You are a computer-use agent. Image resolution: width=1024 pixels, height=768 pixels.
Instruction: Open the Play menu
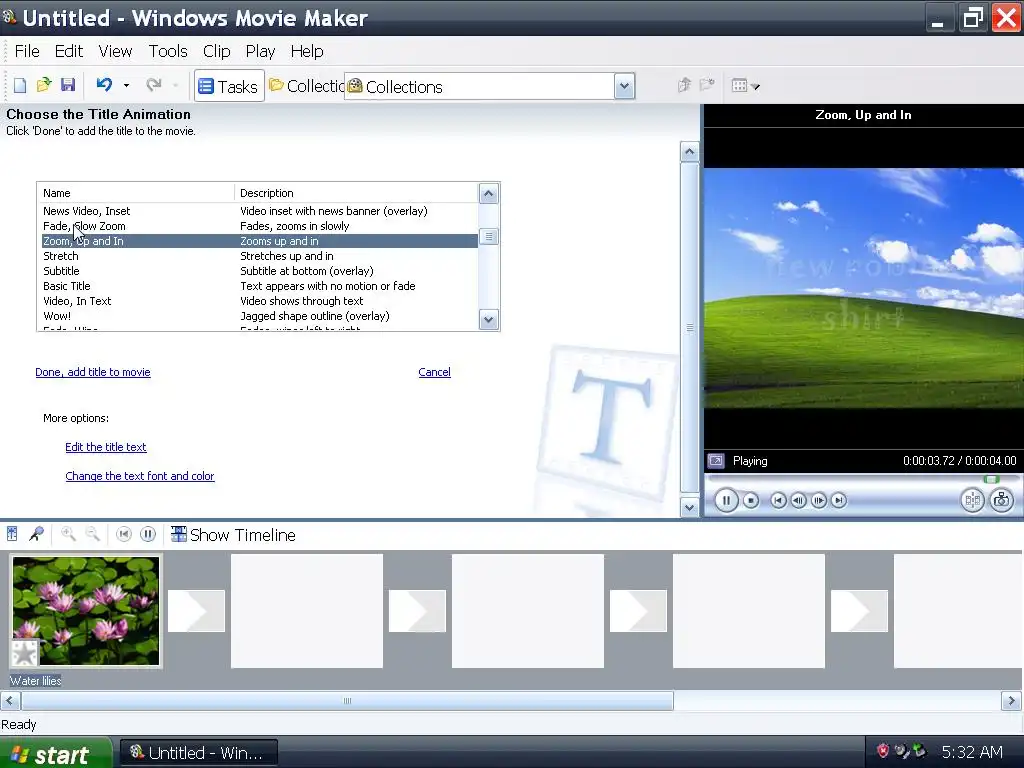260,51
